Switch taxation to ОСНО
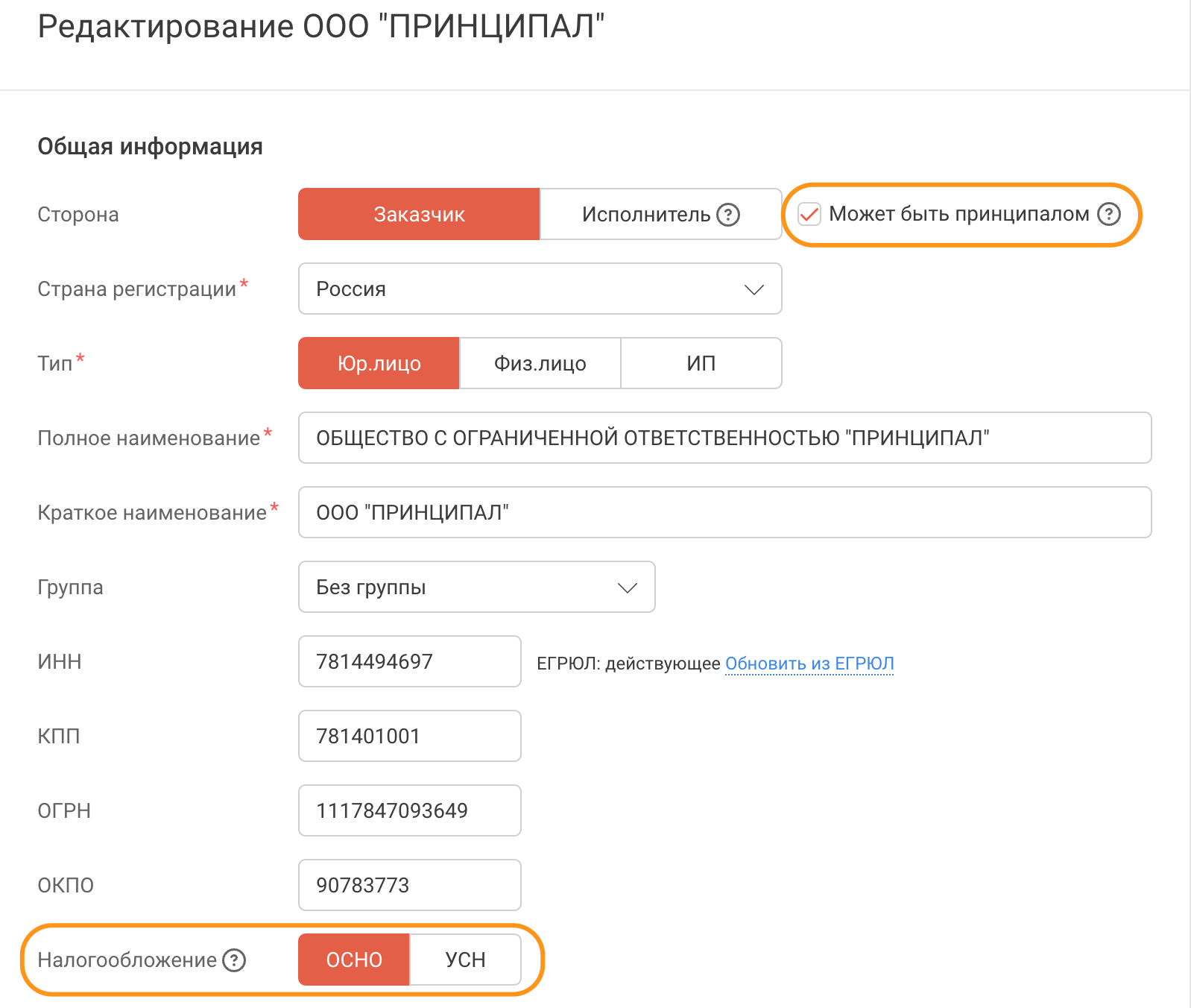Viewport: 1191px width, 1008px height. 354,960
